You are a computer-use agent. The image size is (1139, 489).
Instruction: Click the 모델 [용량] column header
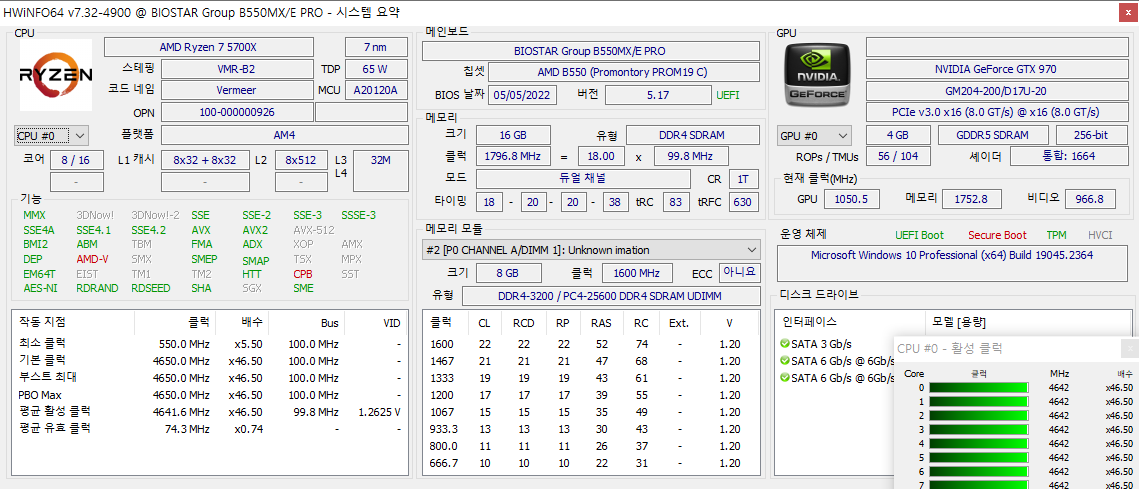click(959, 322)
